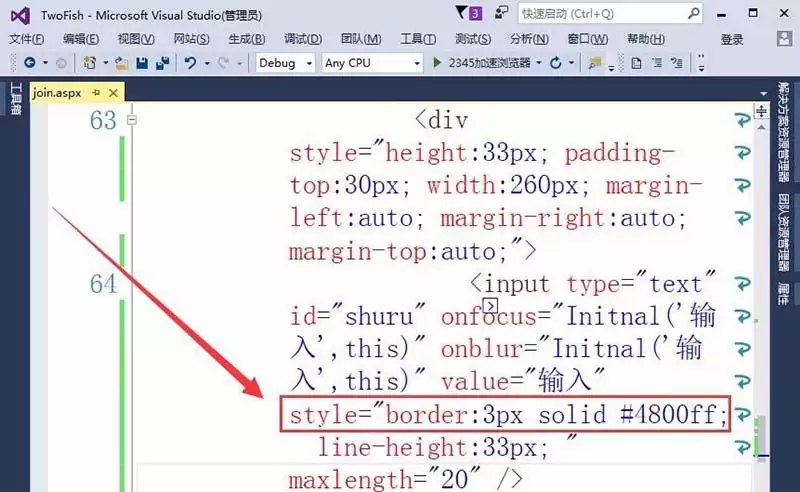Toggle the pin on join.aspx tab
The height and width of the screenshot is (492, 800).
[96, 92]
